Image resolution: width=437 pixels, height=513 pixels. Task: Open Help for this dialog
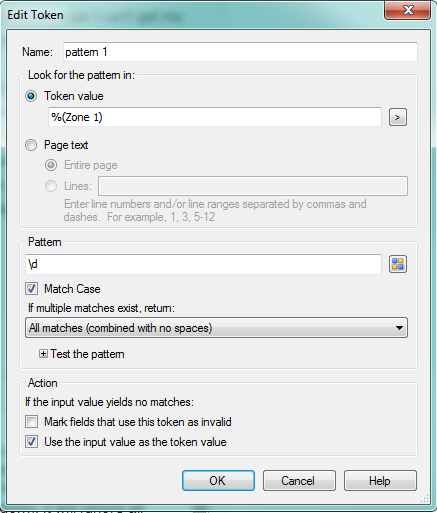pos(380,481)
